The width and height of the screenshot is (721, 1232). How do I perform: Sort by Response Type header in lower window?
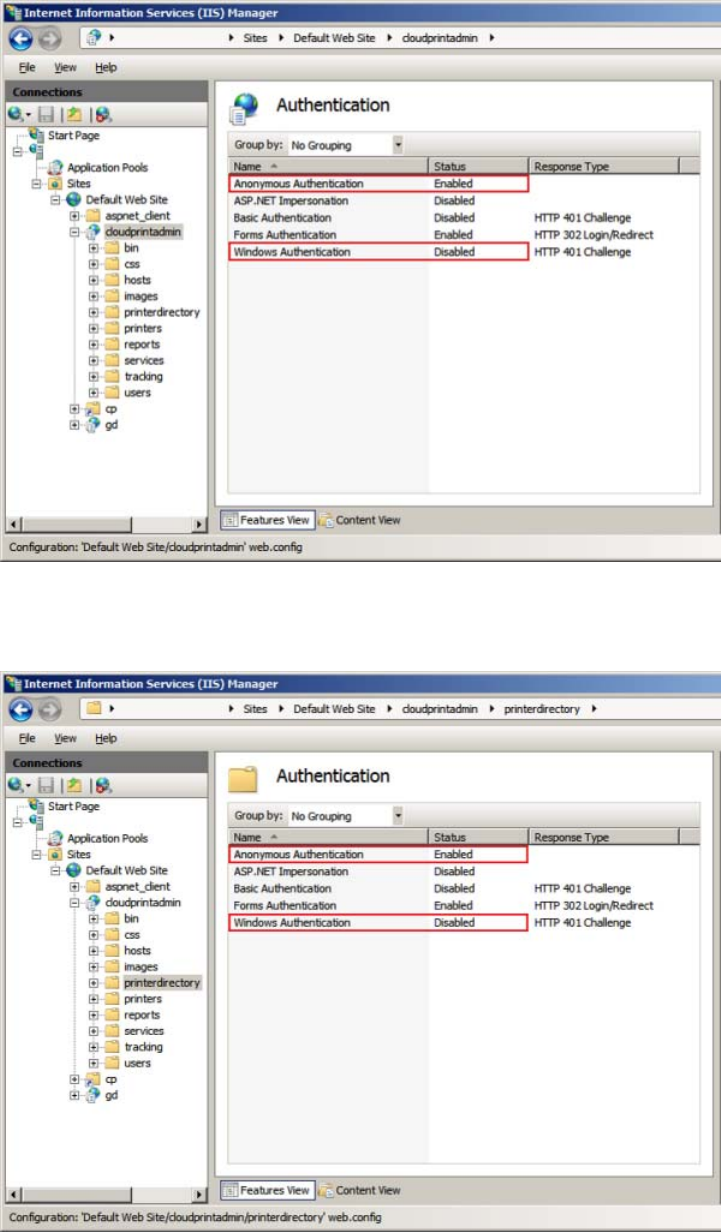[x=604, y=838]
